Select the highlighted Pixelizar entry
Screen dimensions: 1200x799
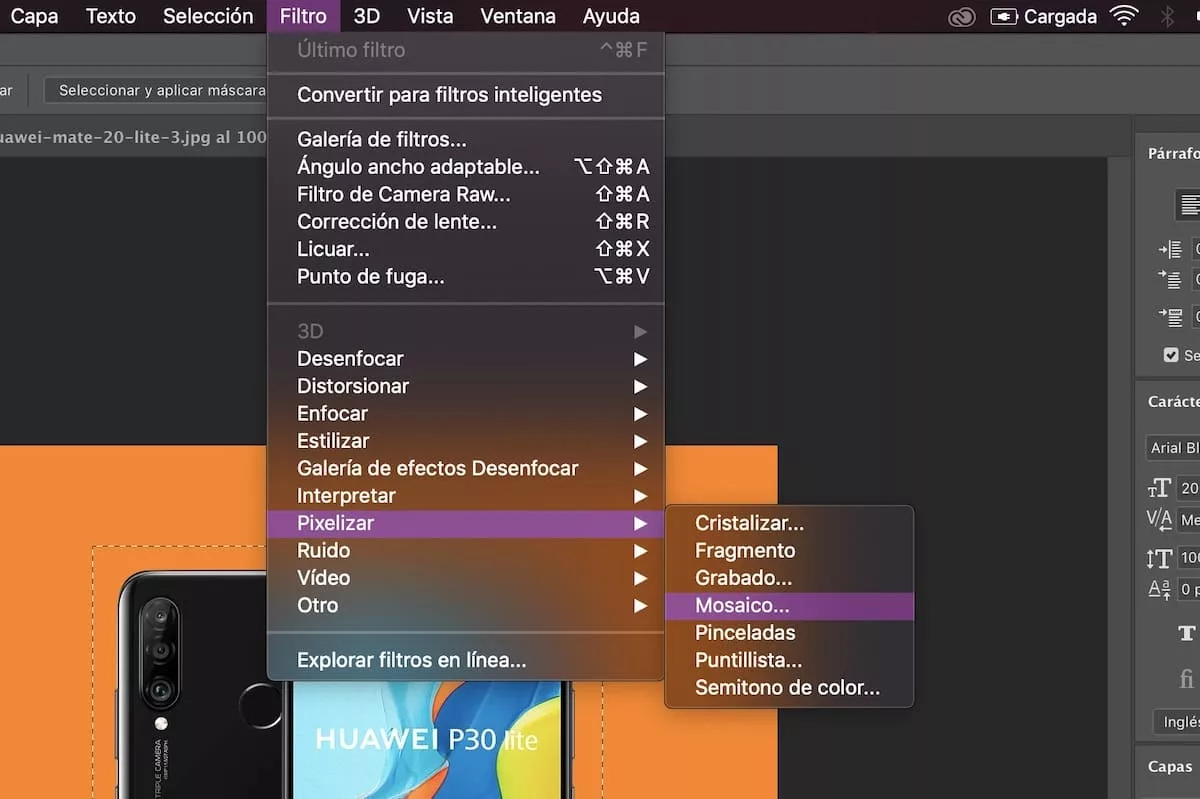pyautogui.click(x=466, y=523)
